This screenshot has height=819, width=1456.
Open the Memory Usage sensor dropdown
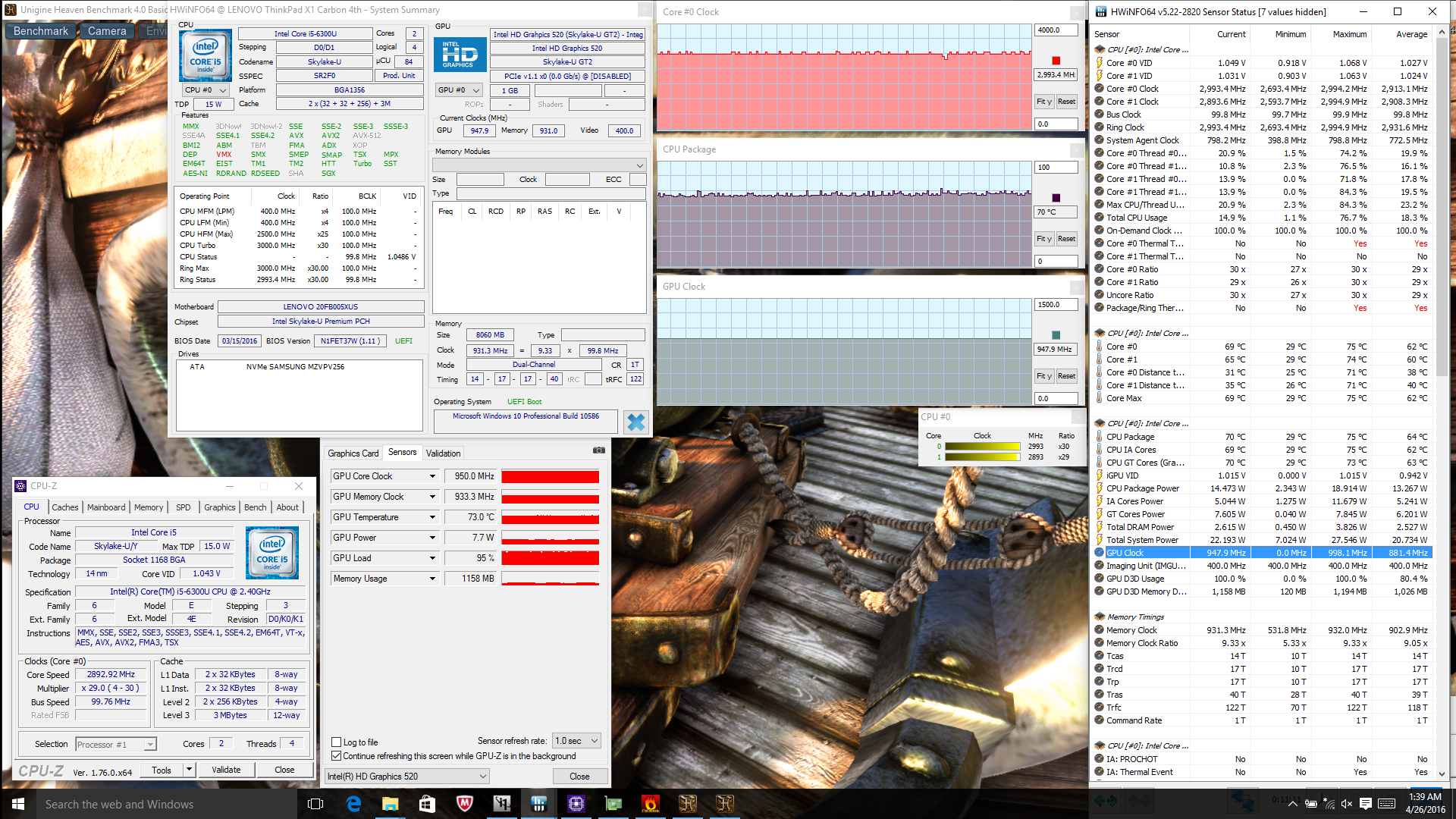pos(433,579)
